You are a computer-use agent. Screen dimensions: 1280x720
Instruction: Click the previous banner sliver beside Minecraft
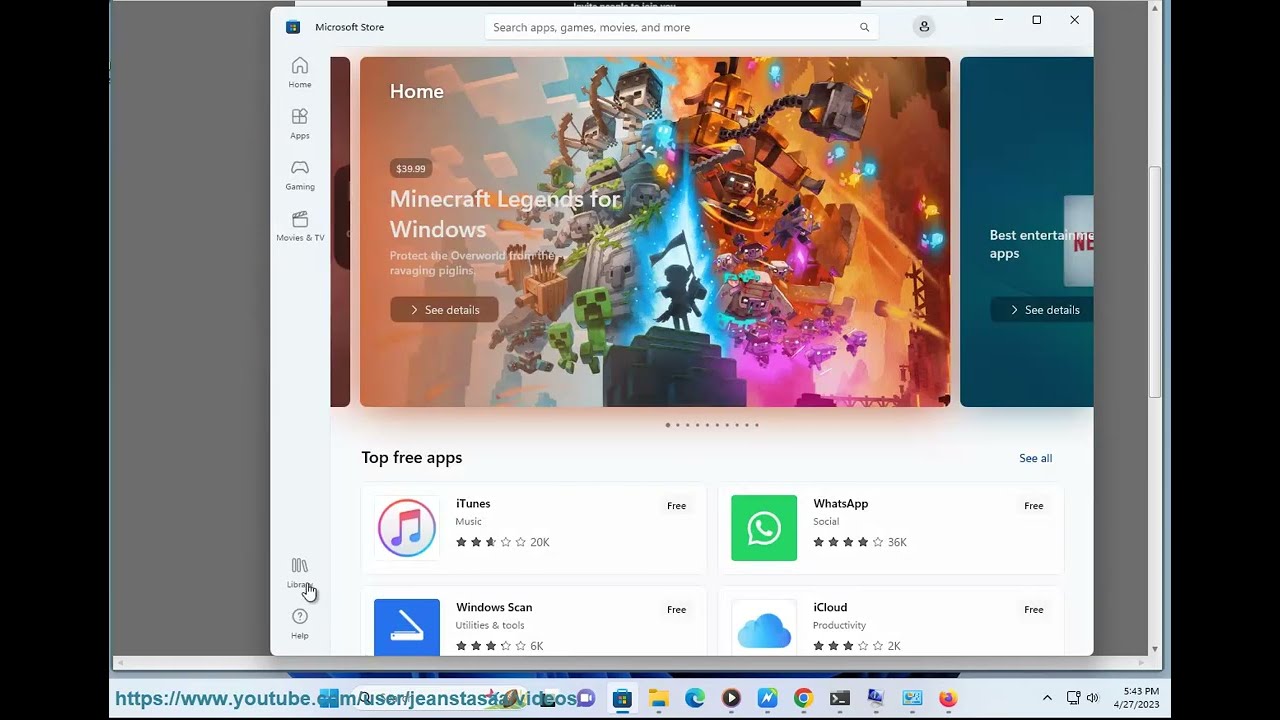pos(340,232)
